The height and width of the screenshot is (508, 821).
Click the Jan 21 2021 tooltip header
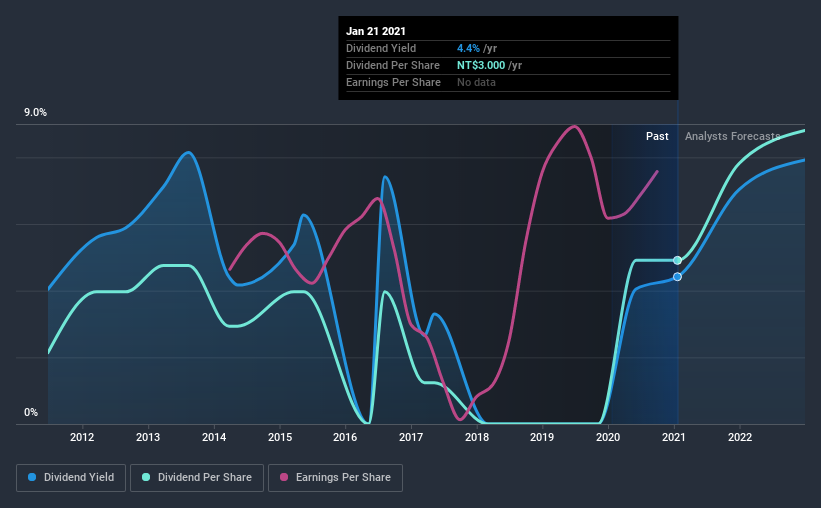click(x=376, y=31)
